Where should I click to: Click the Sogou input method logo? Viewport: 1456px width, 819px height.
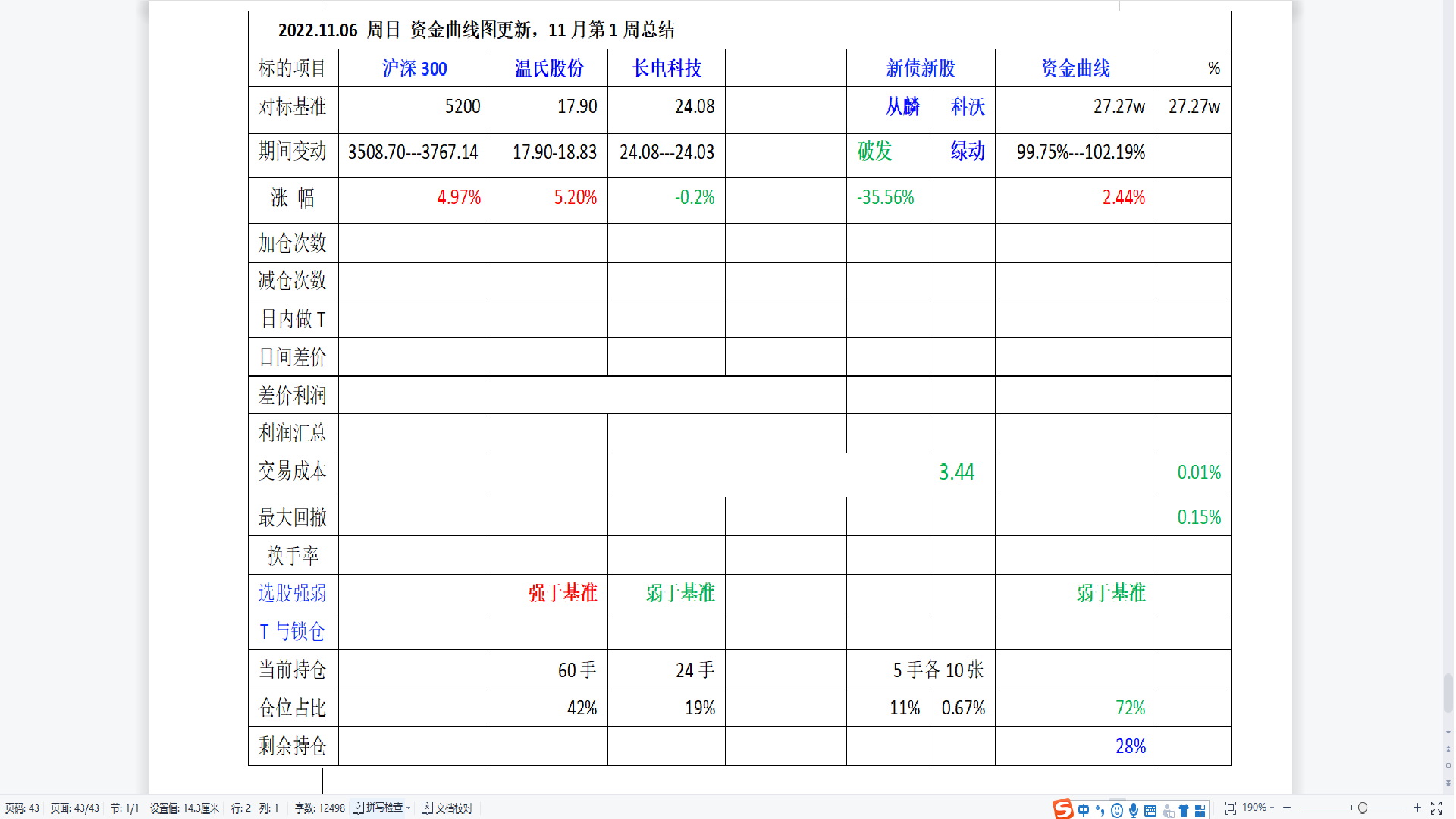click(x=1062, y=809)
